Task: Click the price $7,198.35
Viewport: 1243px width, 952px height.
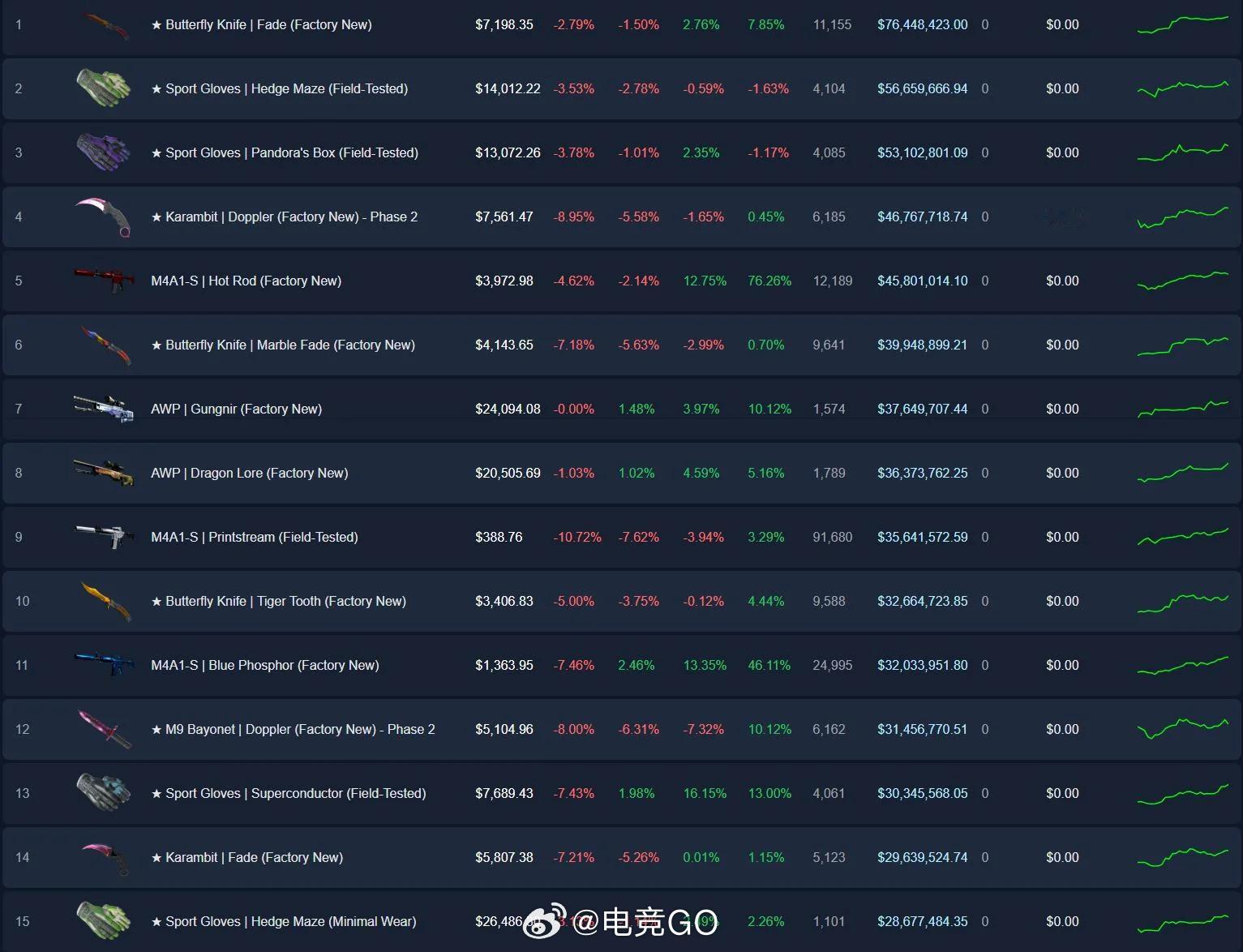Action: coord(504,24)
